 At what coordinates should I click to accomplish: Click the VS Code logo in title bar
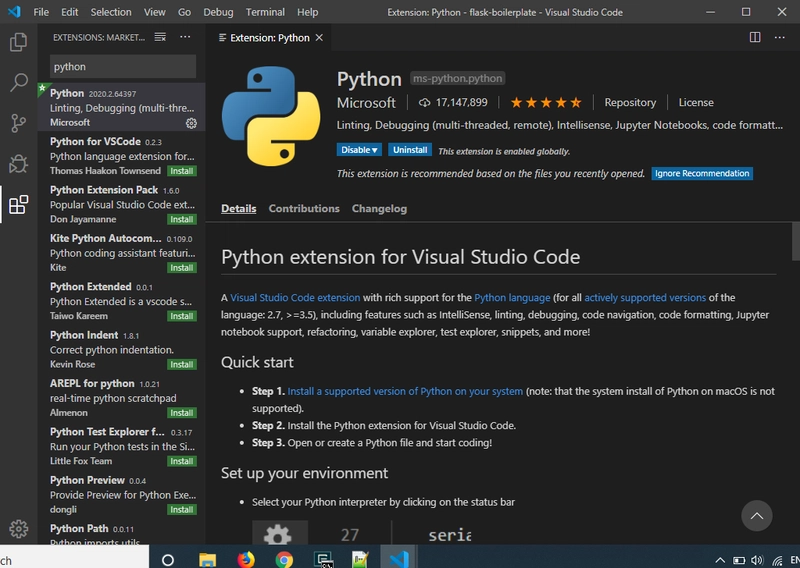[x=14, y=12]
